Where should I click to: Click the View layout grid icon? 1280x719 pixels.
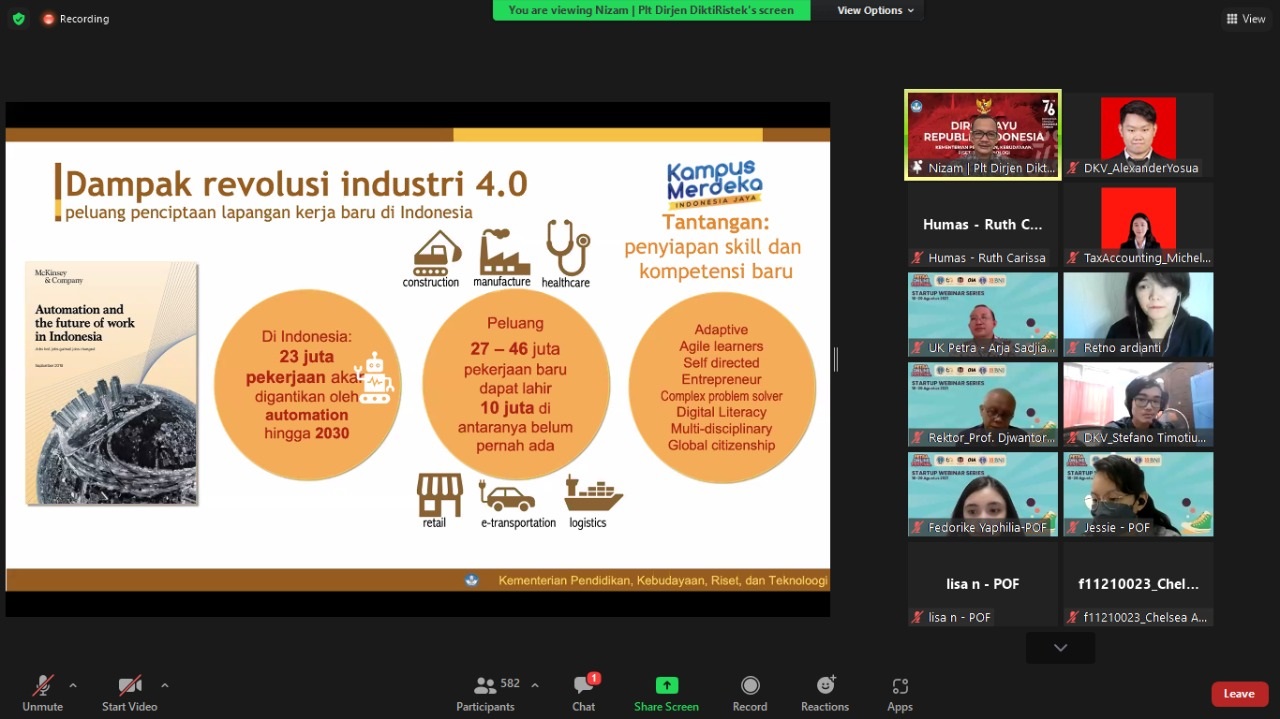click(x=1232, y=19)
